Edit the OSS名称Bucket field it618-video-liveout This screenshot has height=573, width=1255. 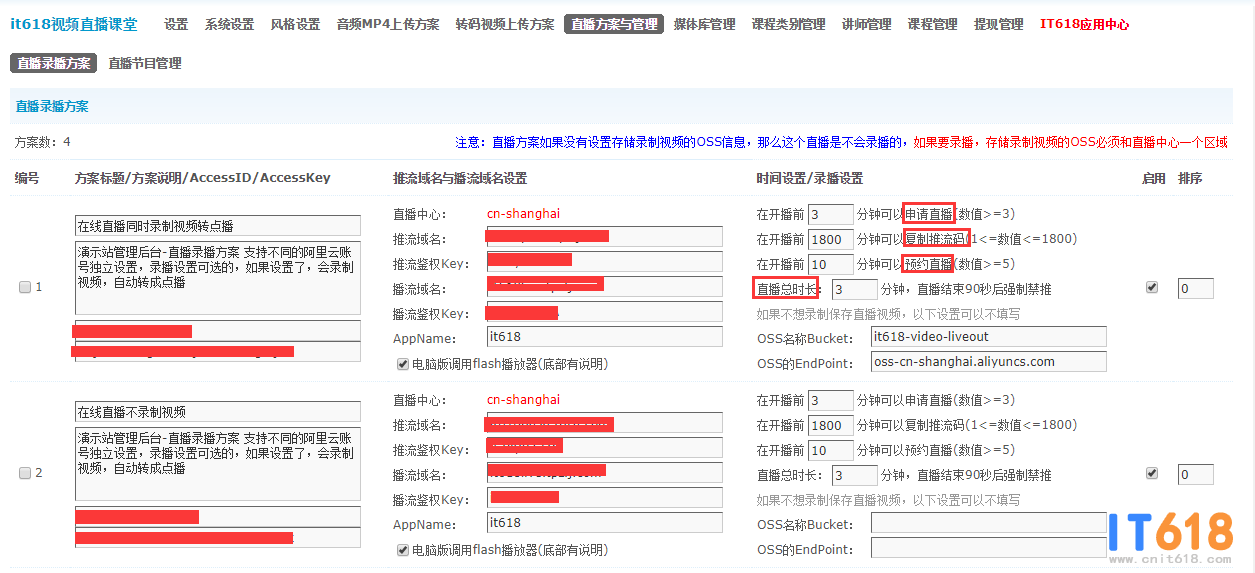click(988, 337)
